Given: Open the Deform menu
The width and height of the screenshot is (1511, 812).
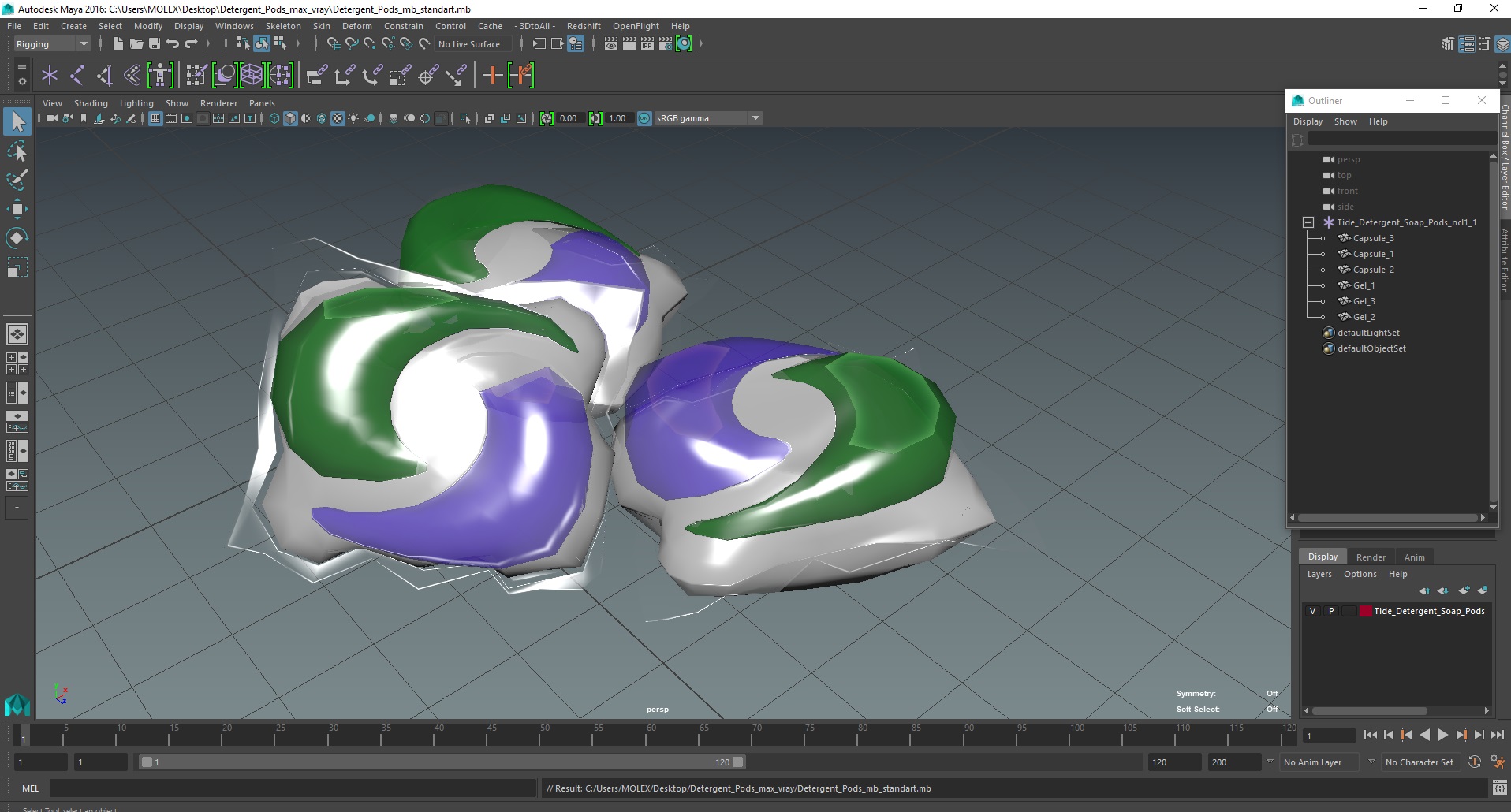Looking at the screenshot, I should [x=356, y=26].
